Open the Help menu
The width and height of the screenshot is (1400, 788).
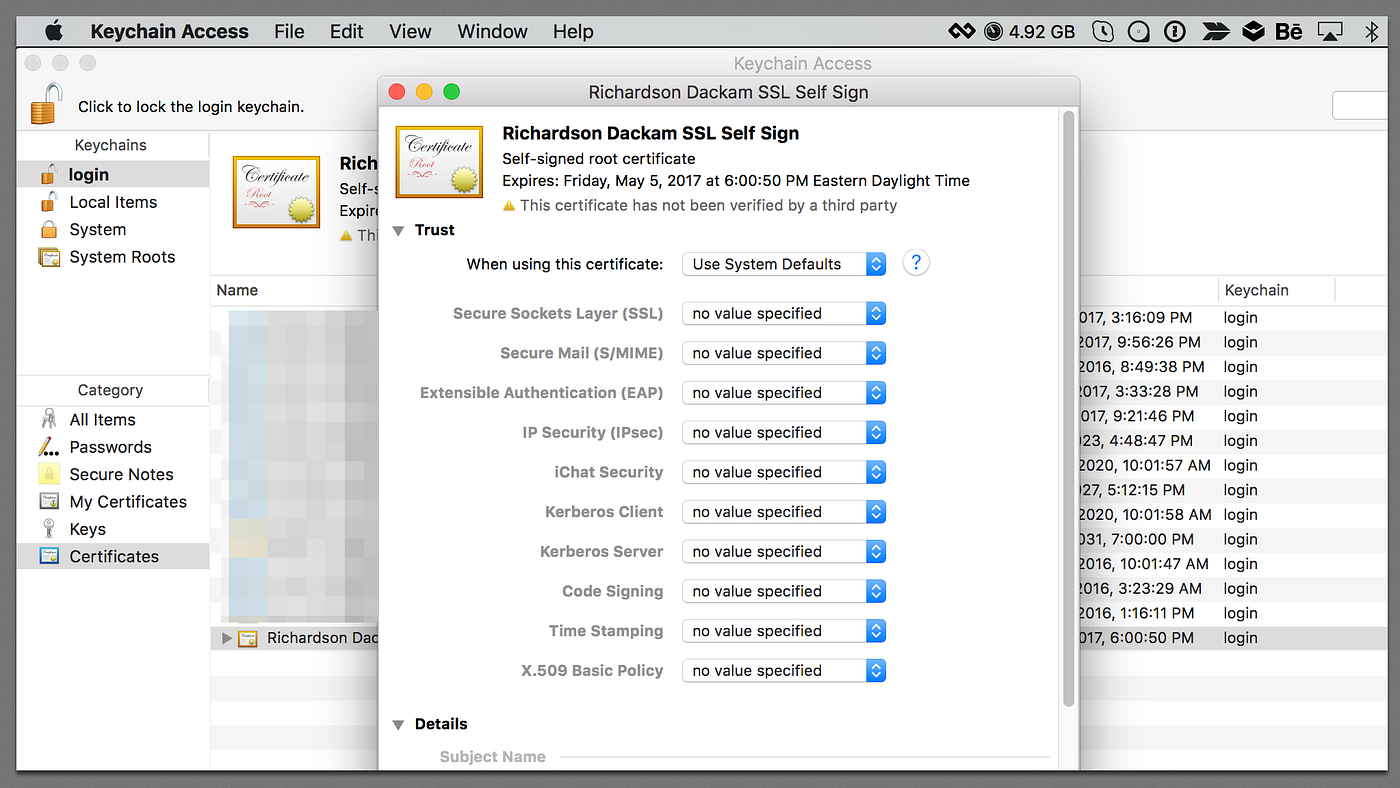pyautogui.click(x=573, y=31)
